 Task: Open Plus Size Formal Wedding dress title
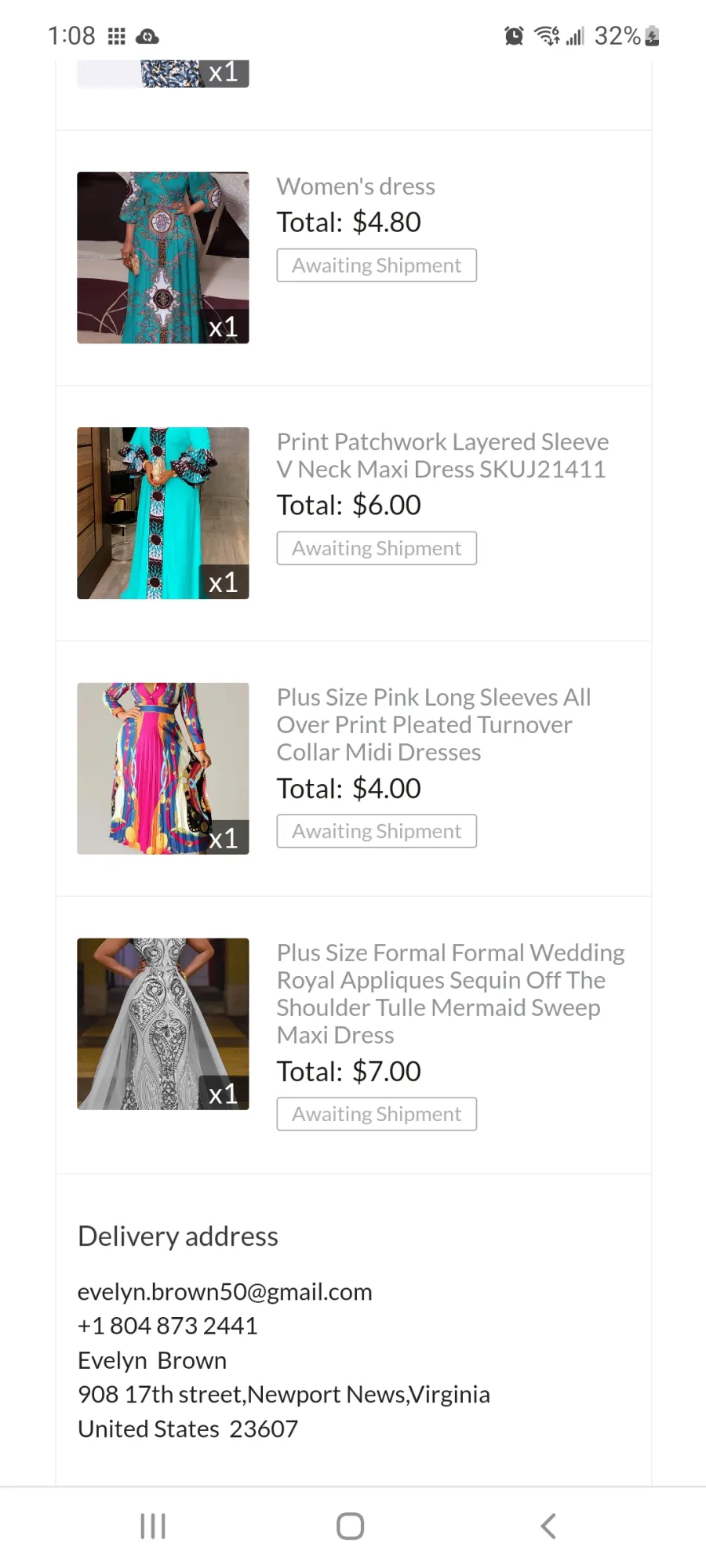(451, 993)
